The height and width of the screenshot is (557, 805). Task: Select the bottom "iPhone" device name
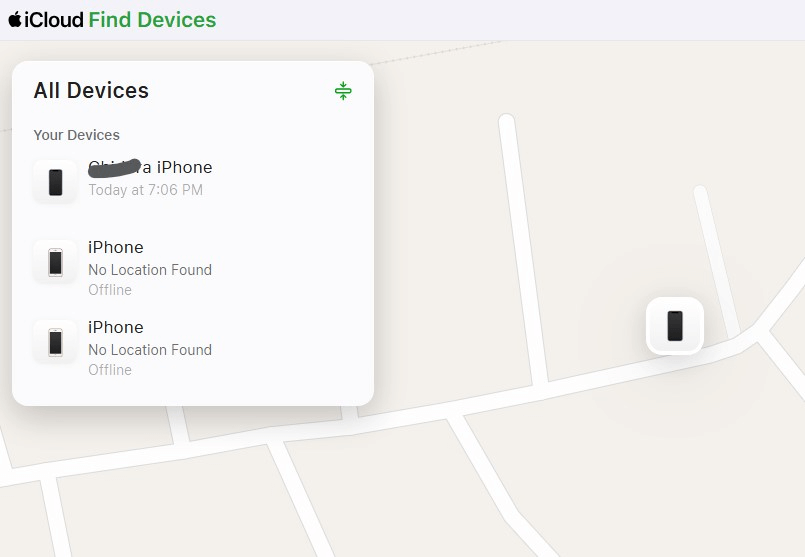tap(116, 327)
